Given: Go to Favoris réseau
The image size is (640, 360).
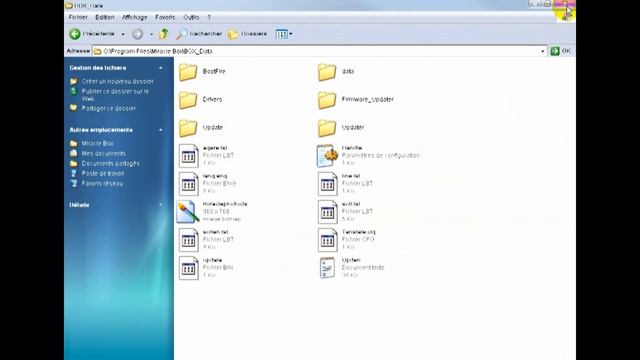Looking at the screenshot, I should pyautogui.click(x=102, y=184).
